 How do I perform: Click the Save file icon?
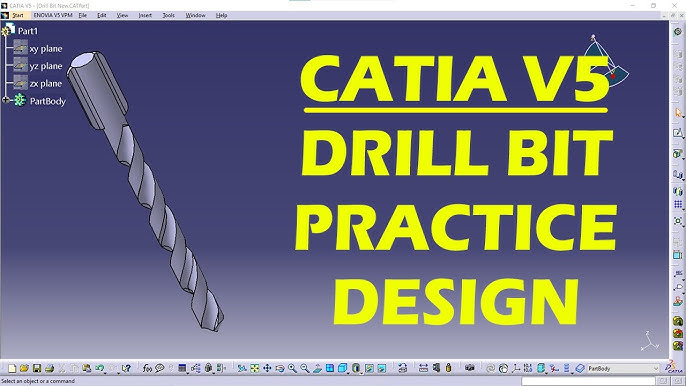37,368
